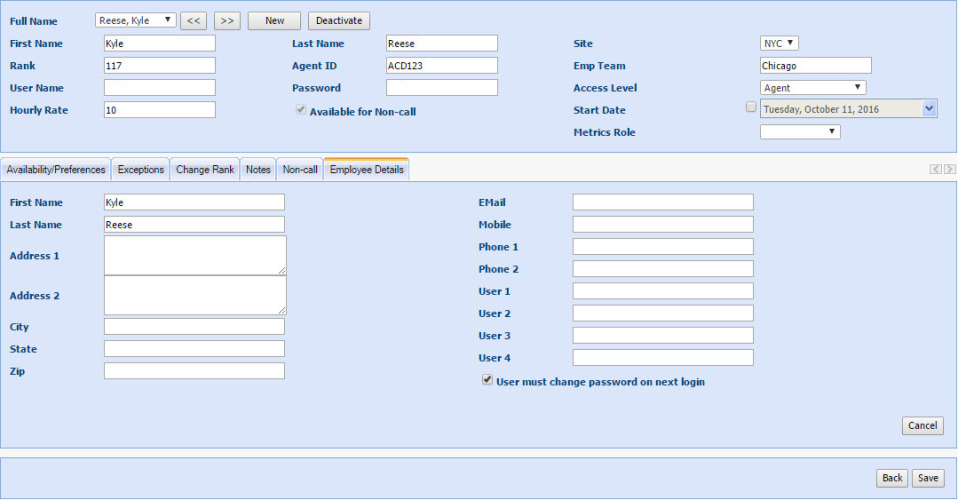
Task: Click the New employee button
Action: point(274,20)
